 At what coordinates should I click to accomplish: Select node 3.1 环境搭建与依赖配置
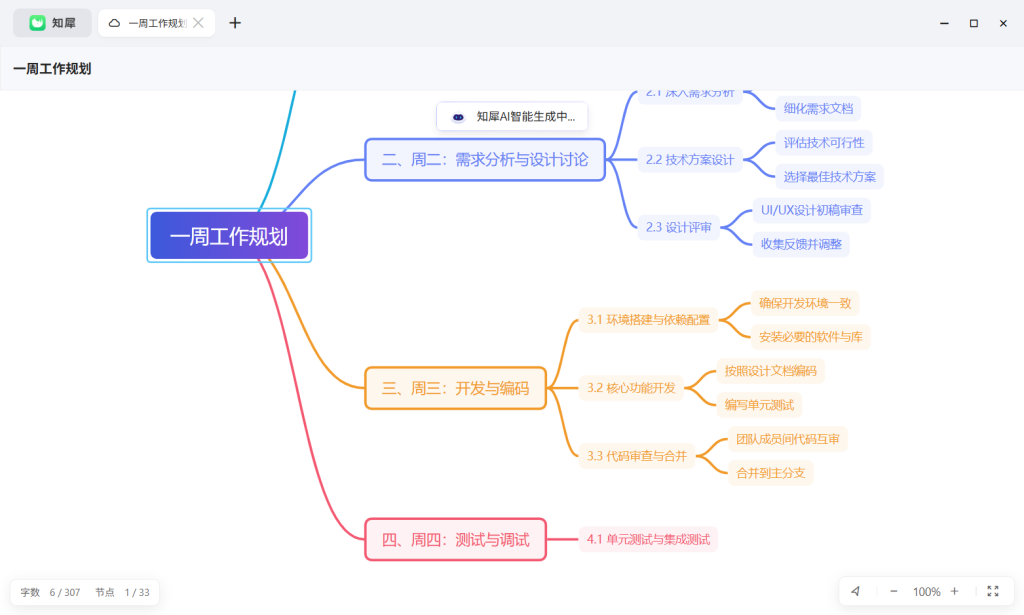(648, 320)
